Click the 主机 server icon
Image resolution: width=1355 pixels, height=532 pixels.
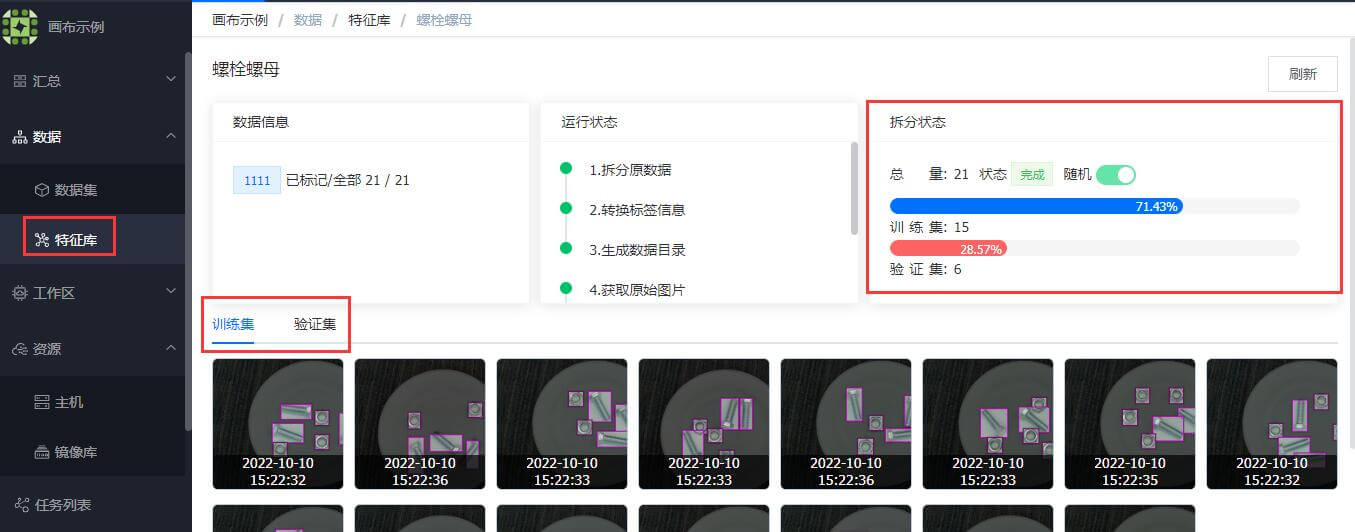(x=42, y=402)
